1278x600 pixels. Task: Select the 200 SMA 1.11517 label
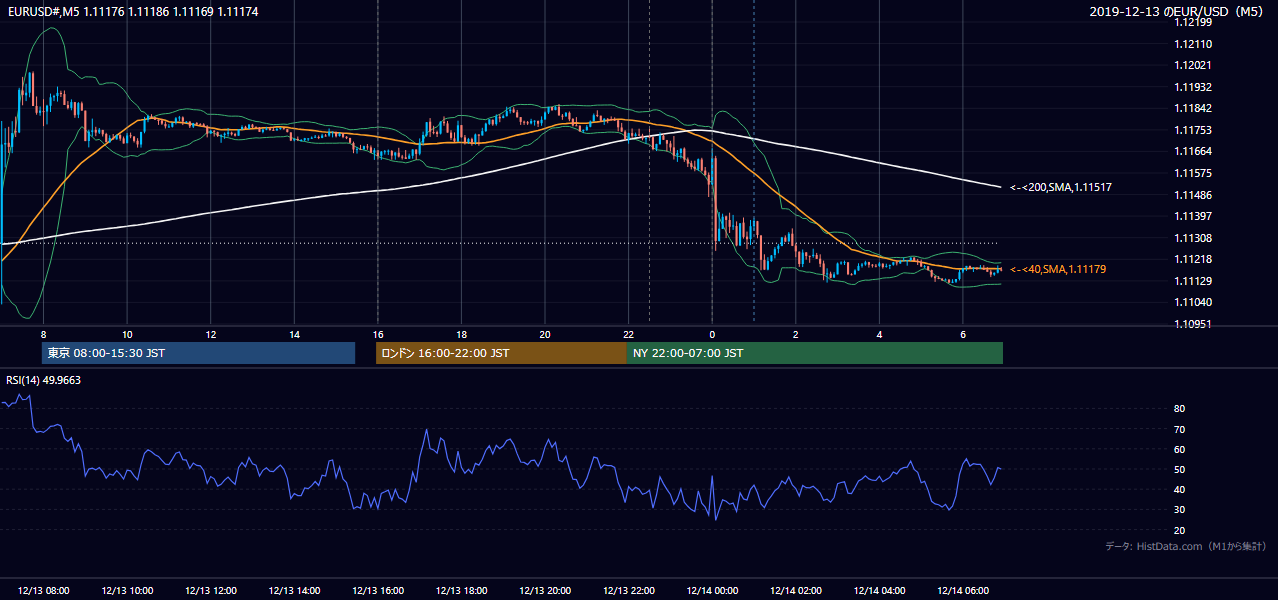coord(1061,187)
